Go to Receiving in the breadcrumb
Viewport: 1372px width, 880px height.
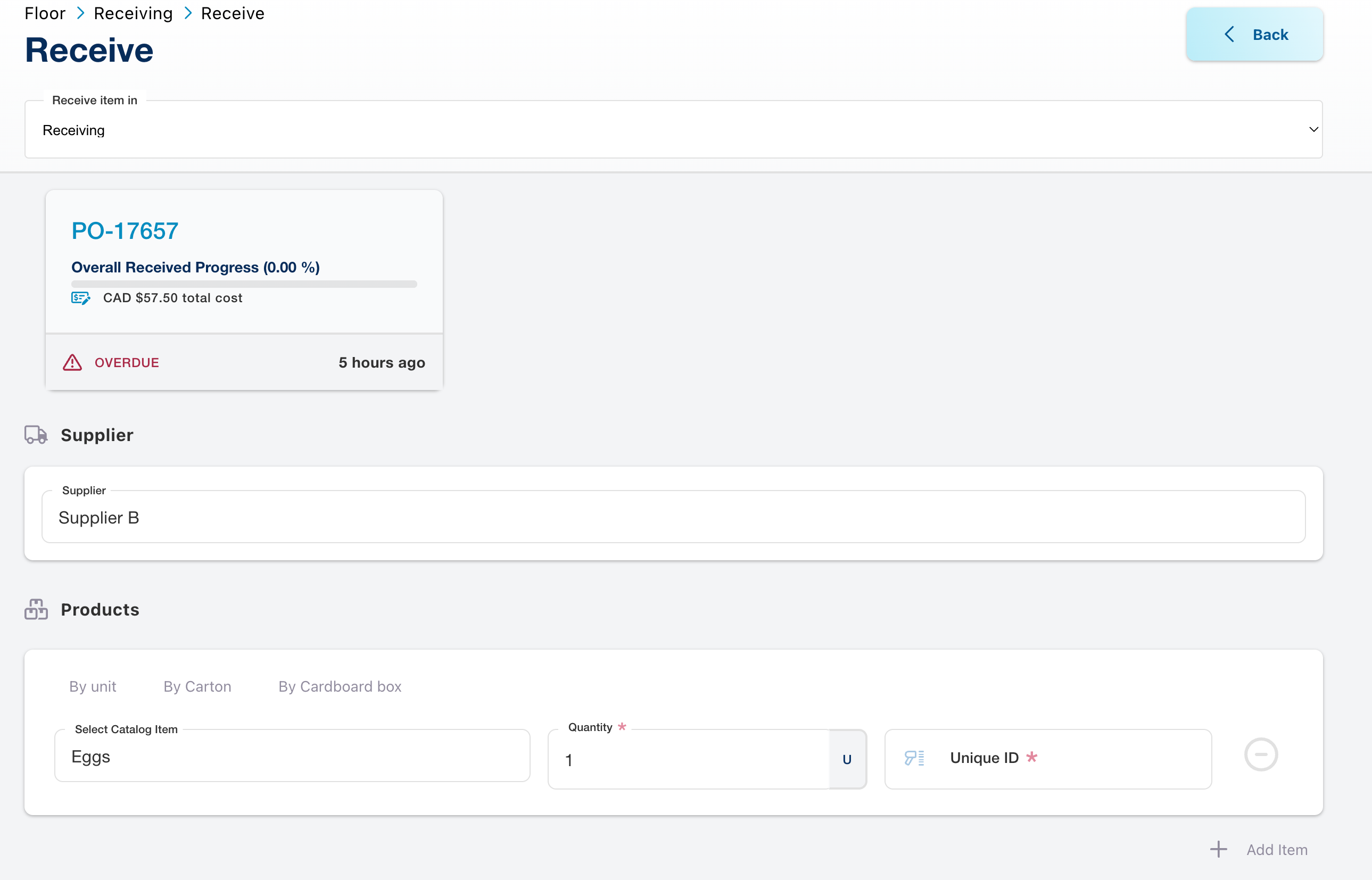point(133,13)
